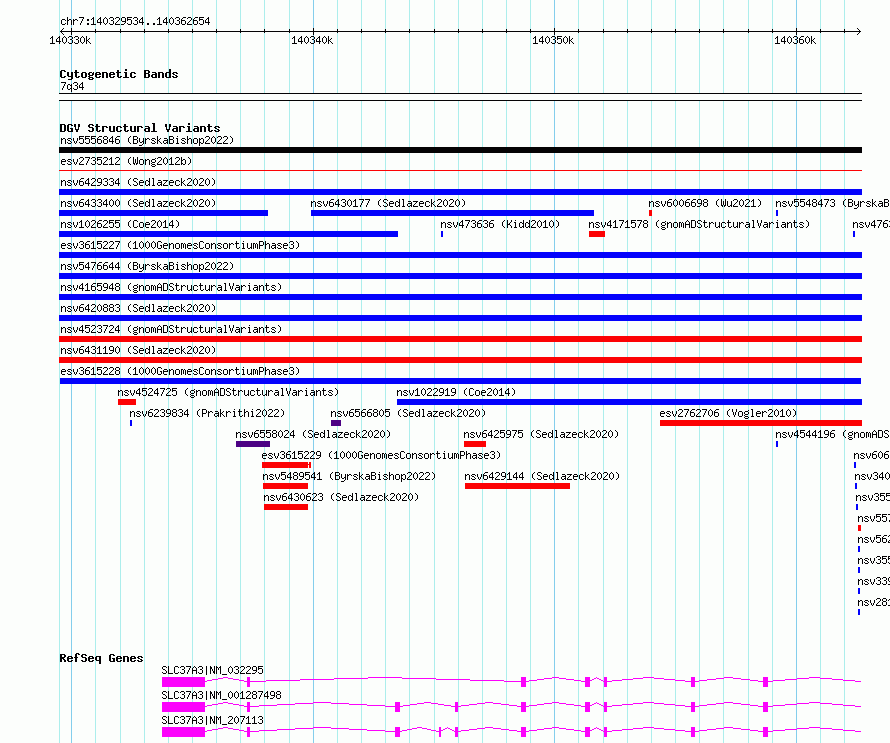Click the red nsv4171578 variant bar
The height and width of the screenshot is (743, 890).
click(x=597, y=234)
